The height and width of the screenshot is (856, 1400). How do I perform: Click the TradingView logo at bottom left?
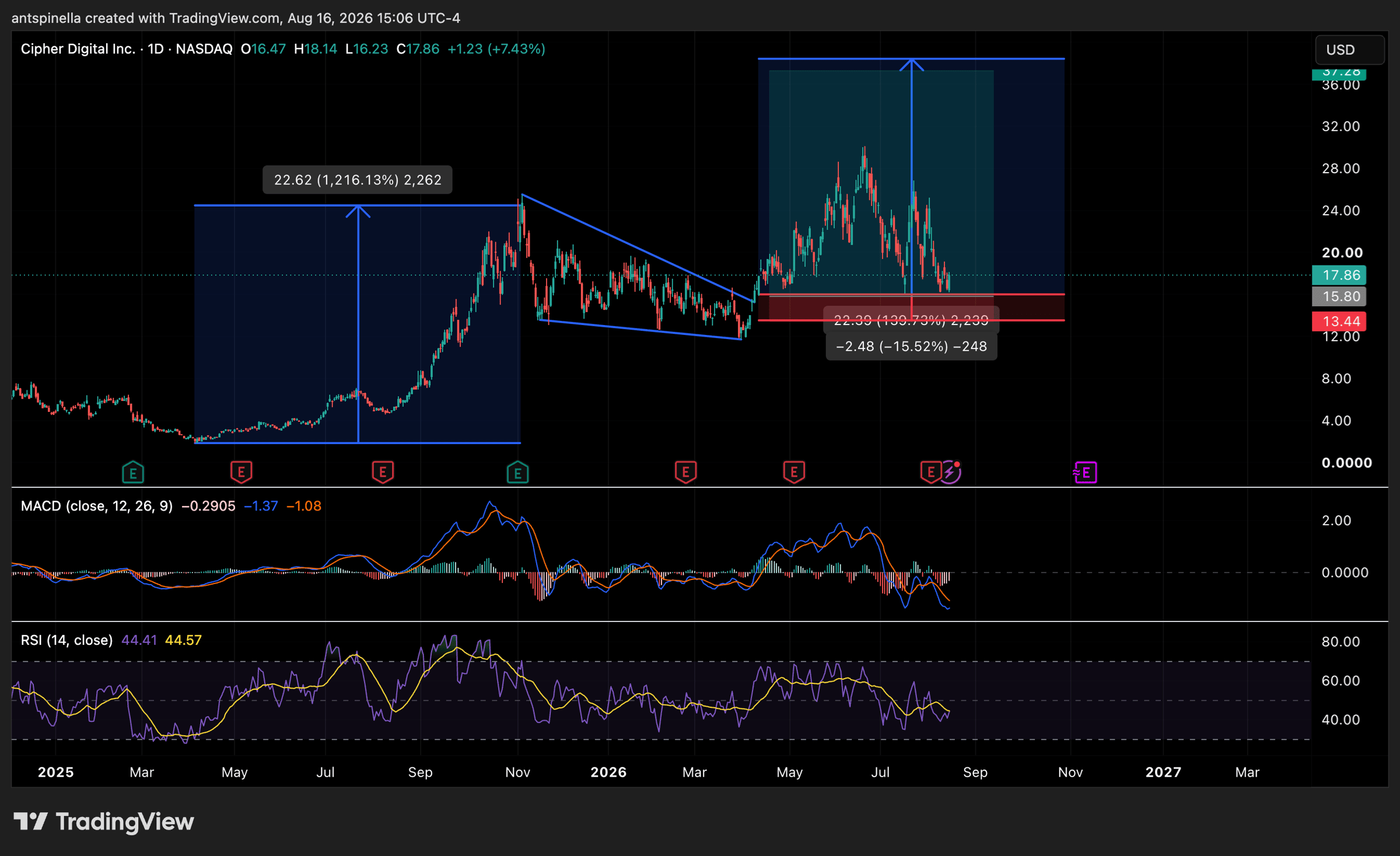tap(104, 822)
